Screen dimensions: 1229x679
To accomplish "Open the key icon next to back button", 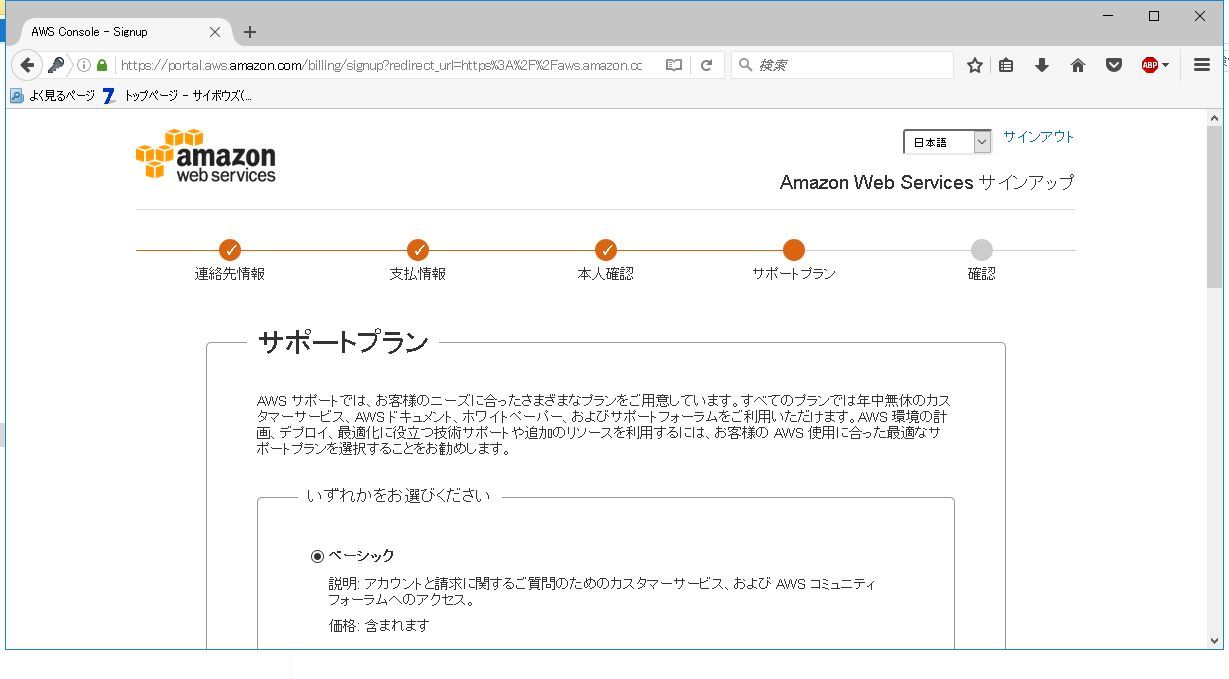I will coord(57,65).
